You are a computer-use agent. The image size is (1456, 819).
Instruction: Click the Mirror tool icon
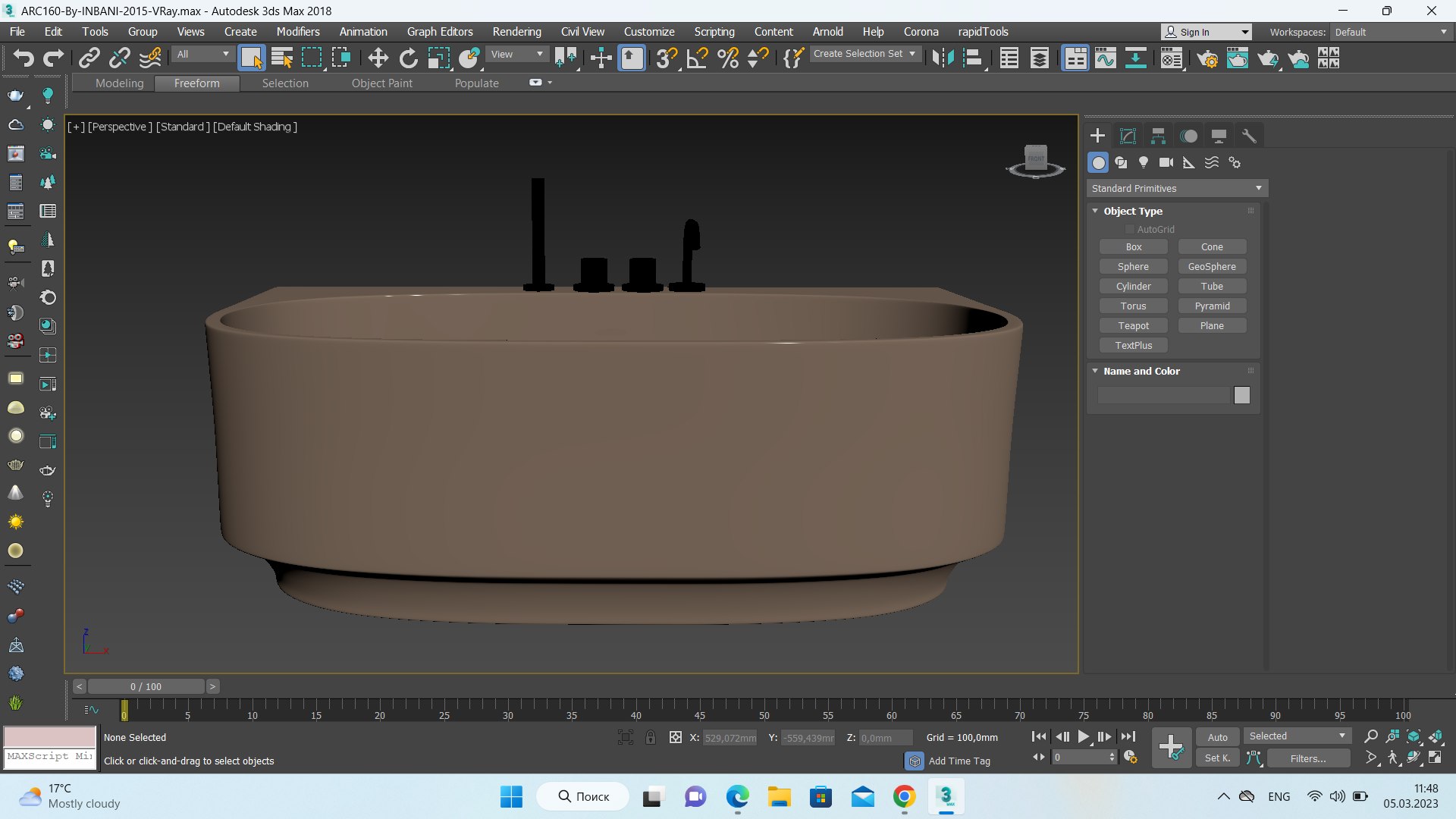pyautogui.click(x=943, y=58)
